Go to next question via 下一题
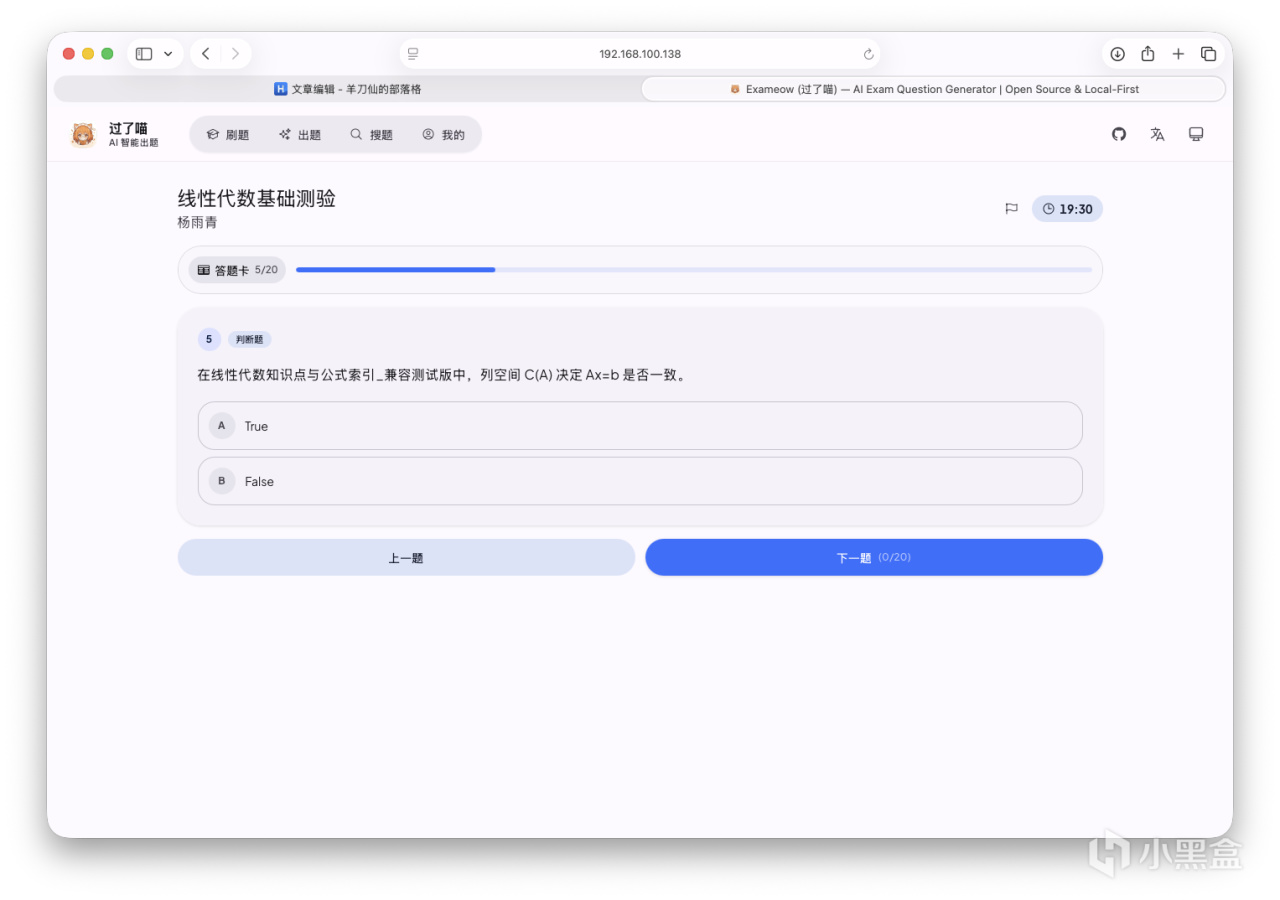This screenshot has width=1280, height=900. (x=874, y=557)
